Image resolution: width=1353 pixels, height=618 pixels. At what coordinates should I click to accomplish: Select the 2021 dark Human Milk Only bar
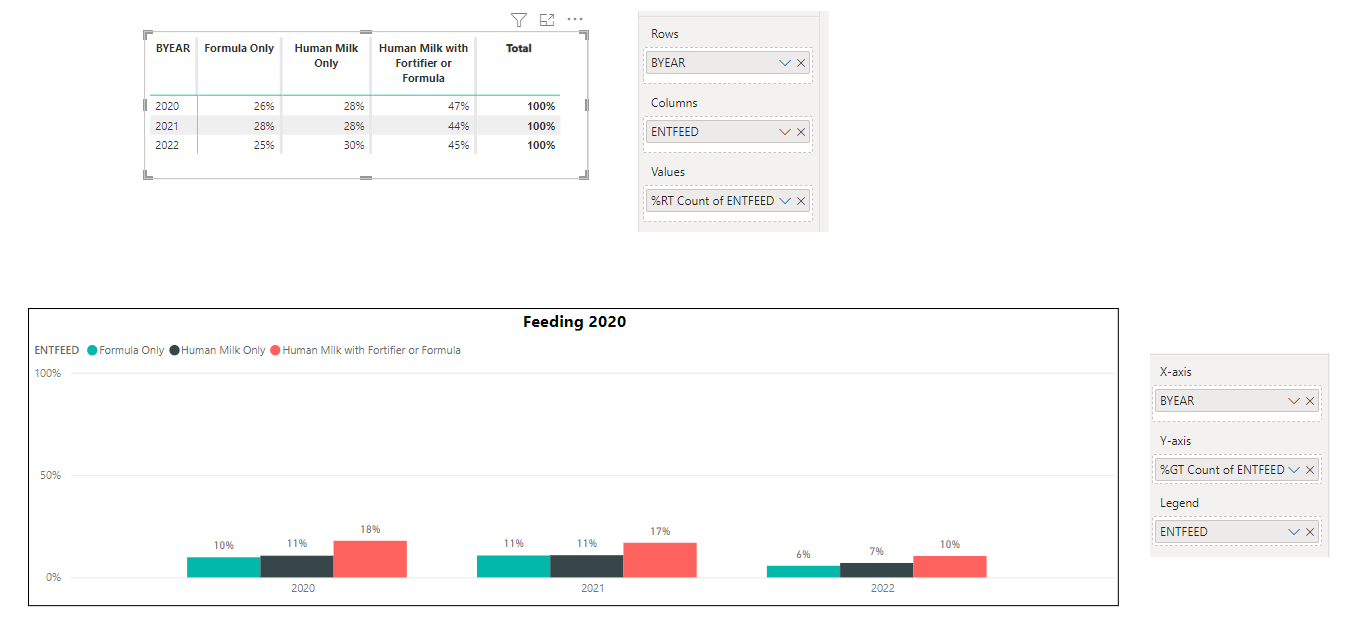click(x=586, y=566)
